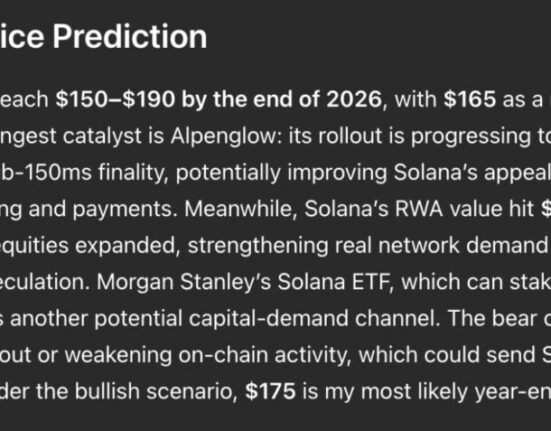Click the word 'Alpenglow'
Viewport: 551px width, 431px height.
point(226,136)
